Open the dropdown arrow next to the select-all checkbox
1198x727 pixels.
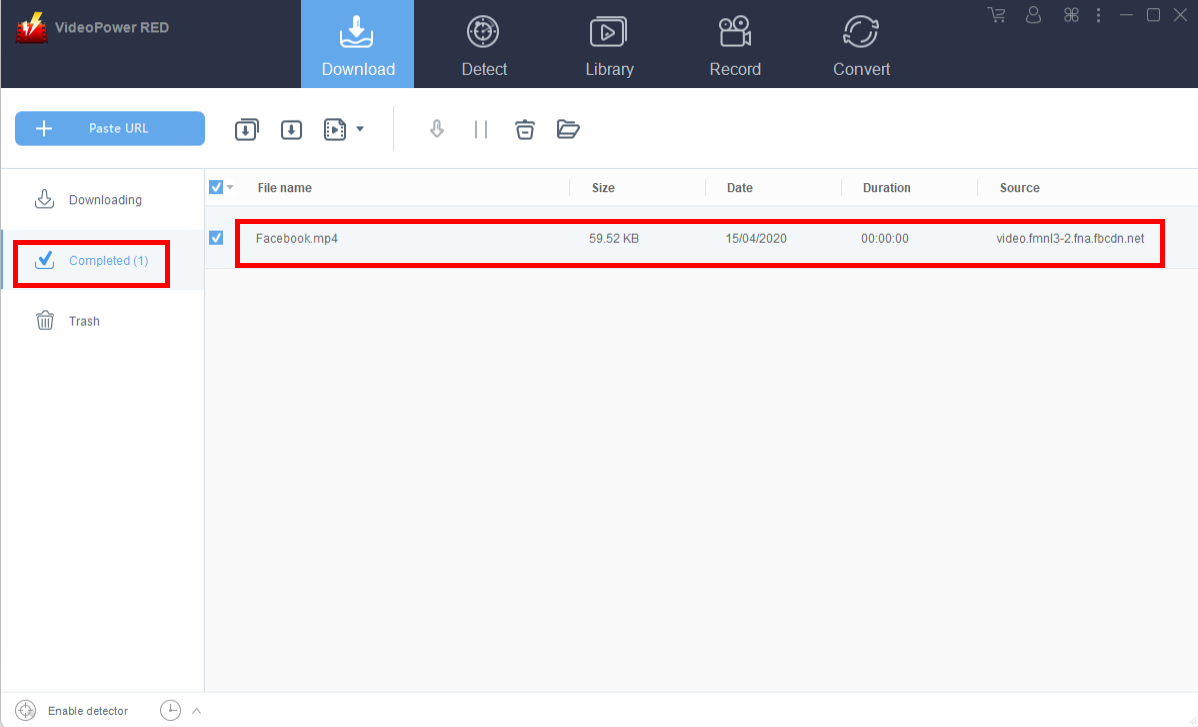coord(228,187)
